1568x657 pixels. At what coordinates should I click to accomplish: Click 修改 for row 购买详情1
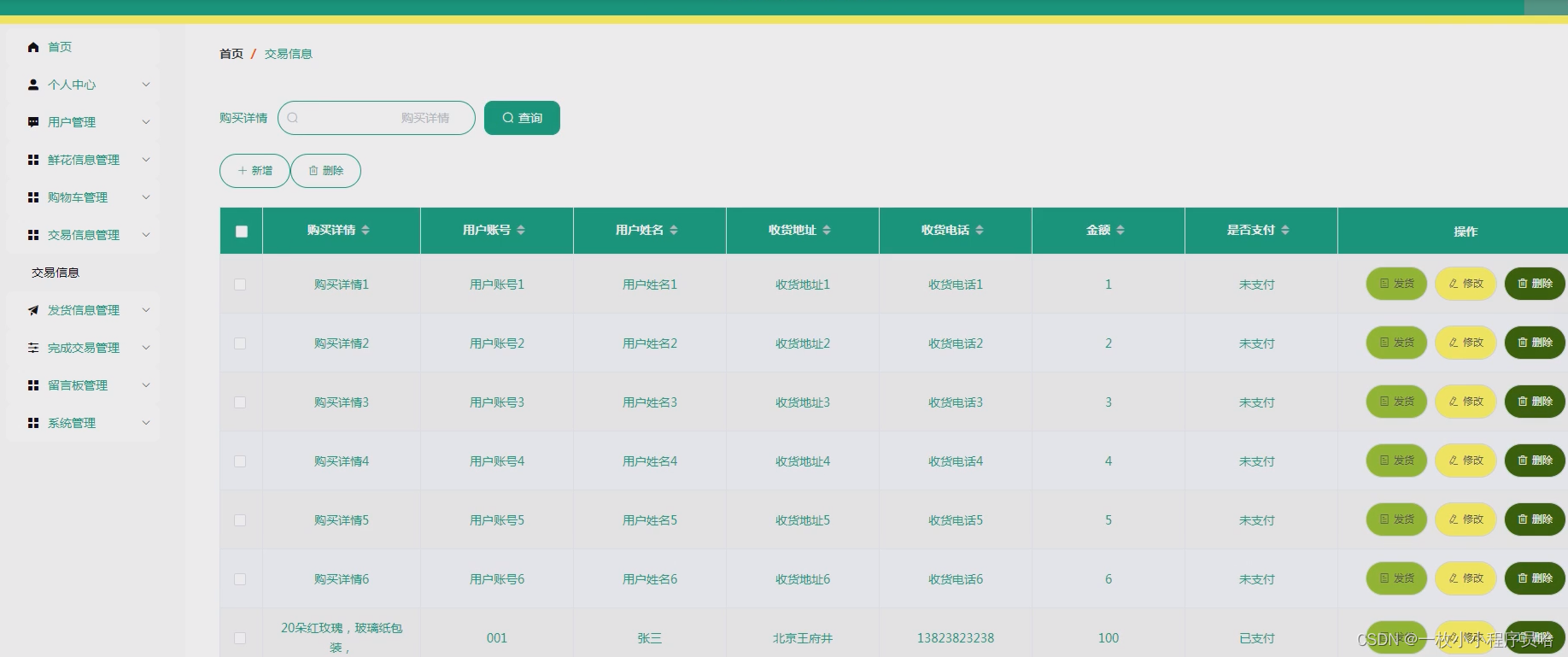1466,284
